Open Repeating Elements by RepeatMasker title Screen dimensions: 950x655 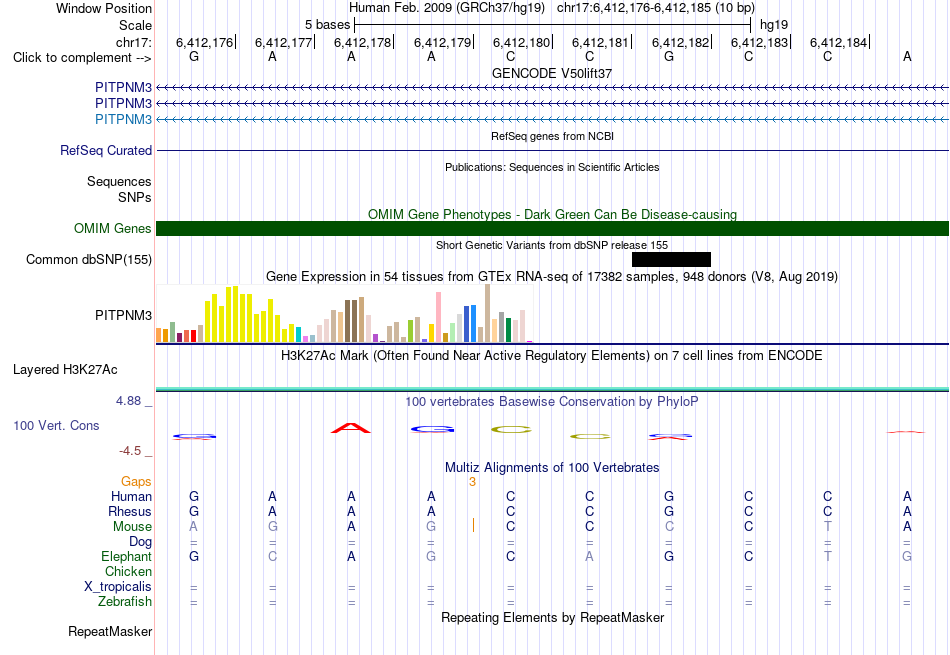coord(552,617)
